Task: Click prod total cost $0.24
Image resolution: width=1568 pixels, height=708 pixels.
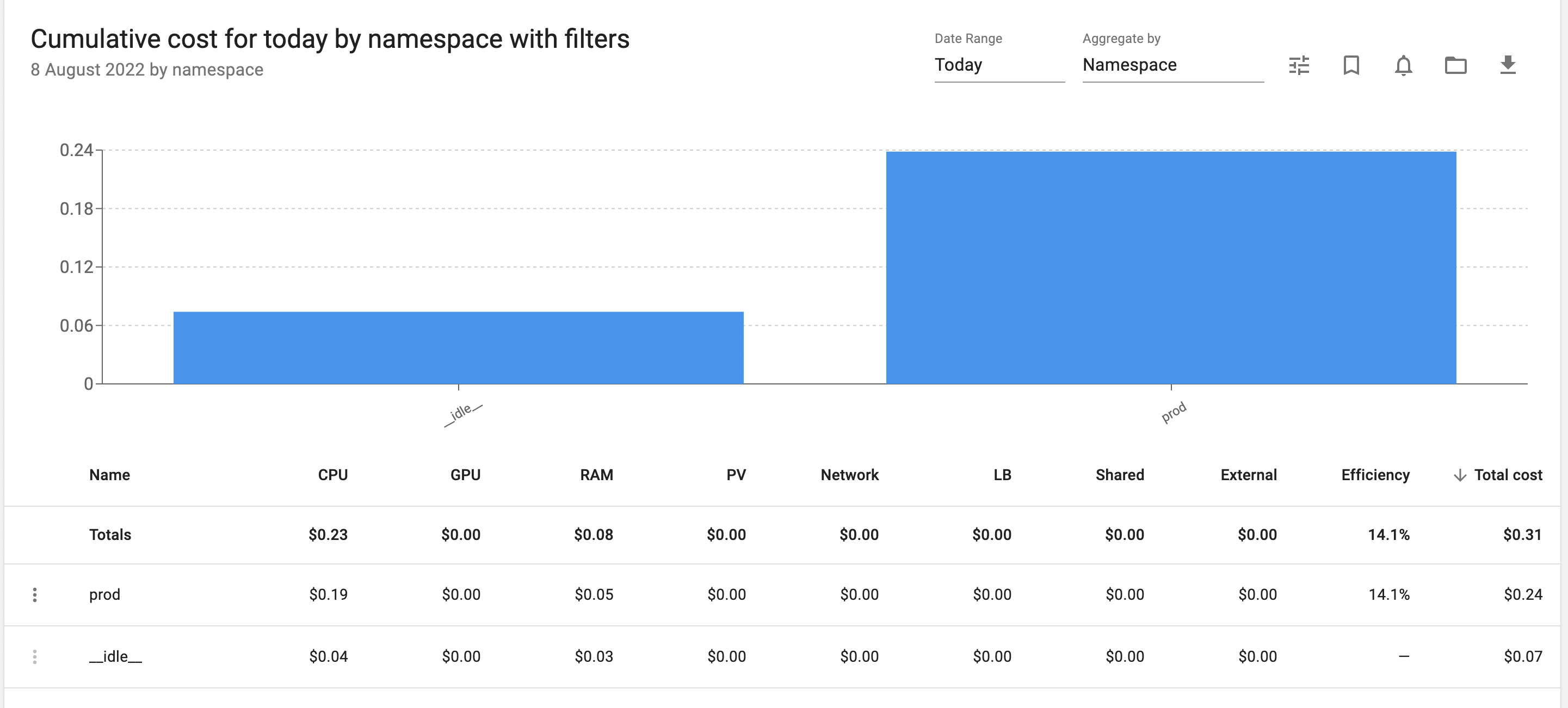Action: point(1523,595)
